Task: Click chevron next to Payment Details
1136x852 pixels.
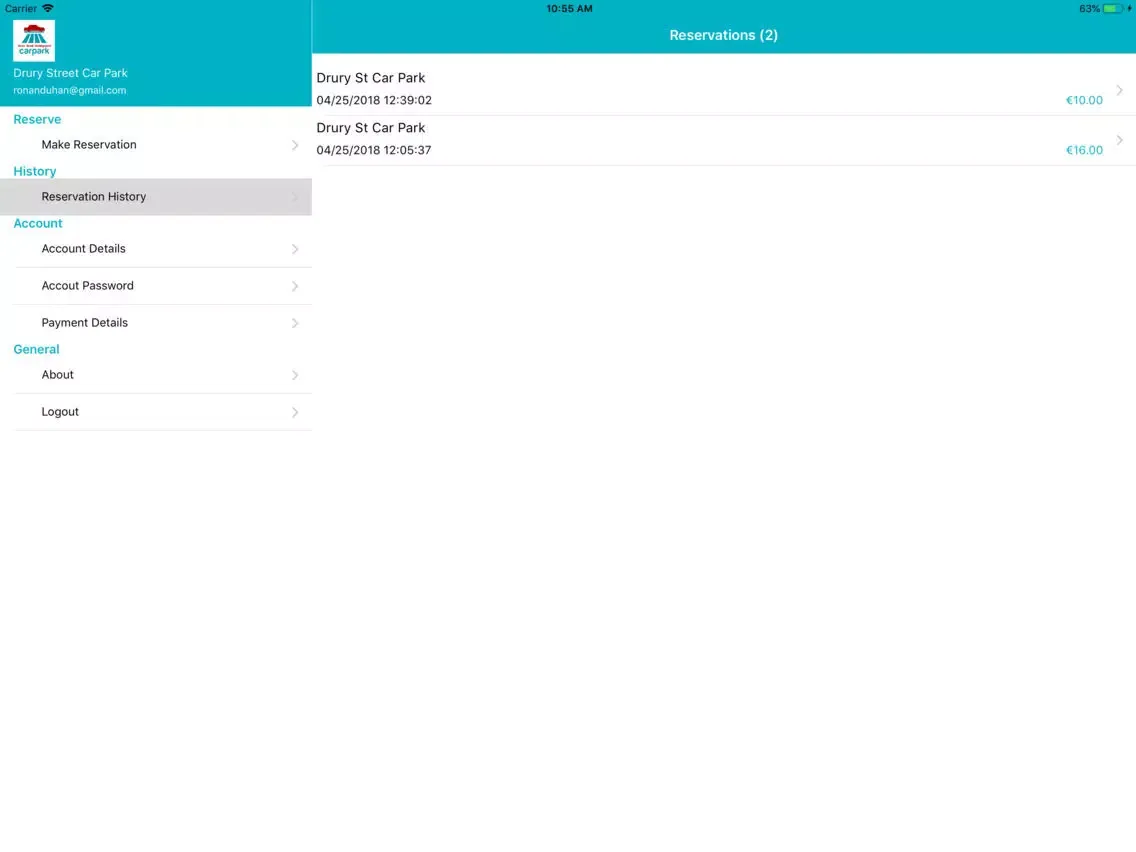Action: 295,323
